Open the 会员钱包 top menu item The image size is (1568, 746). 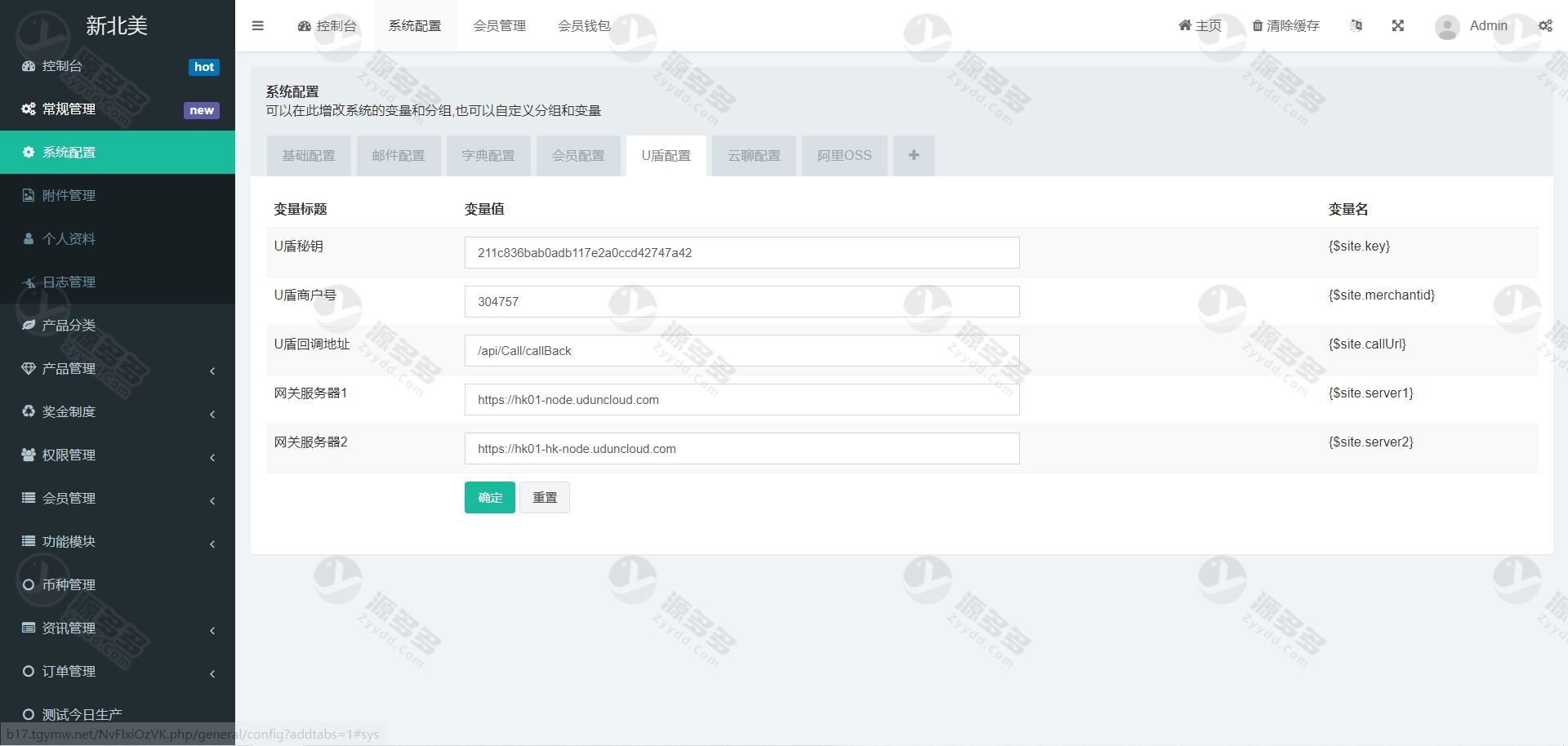585,25
